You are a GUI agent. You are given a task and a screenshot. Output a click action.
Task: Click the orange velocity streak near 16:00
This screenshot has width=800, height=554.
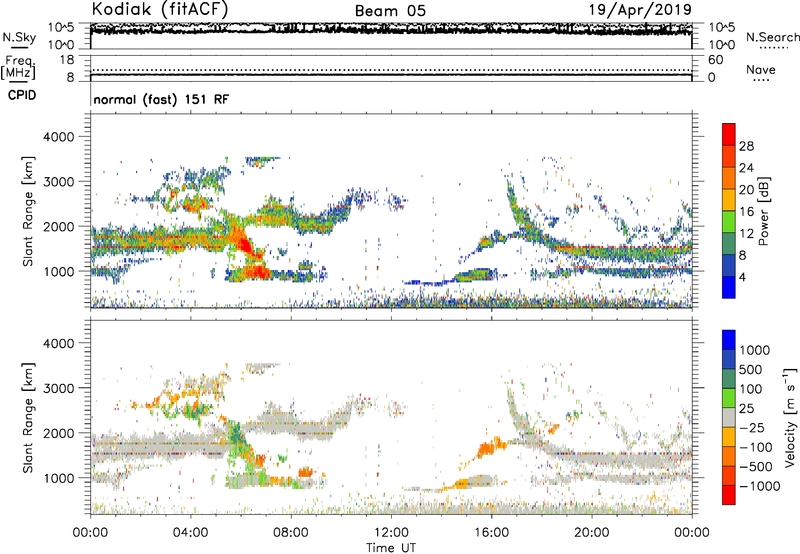pos(491,447)
